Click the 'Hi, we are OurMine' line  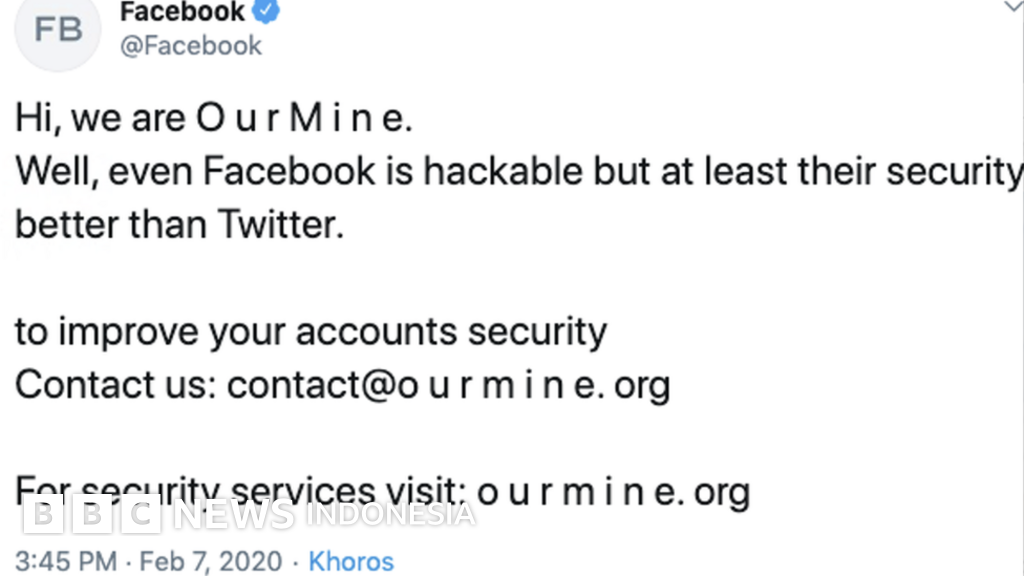(214, 119)
